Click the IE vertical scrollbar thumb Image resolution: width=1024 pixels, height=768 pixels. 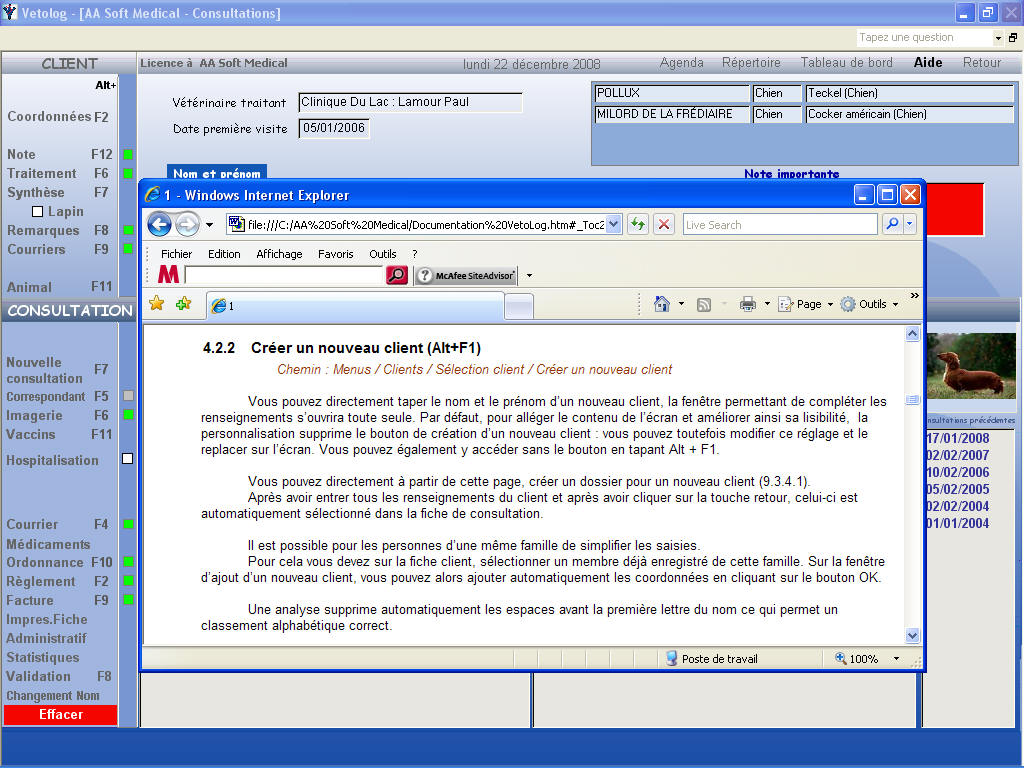tap(912, 400)
